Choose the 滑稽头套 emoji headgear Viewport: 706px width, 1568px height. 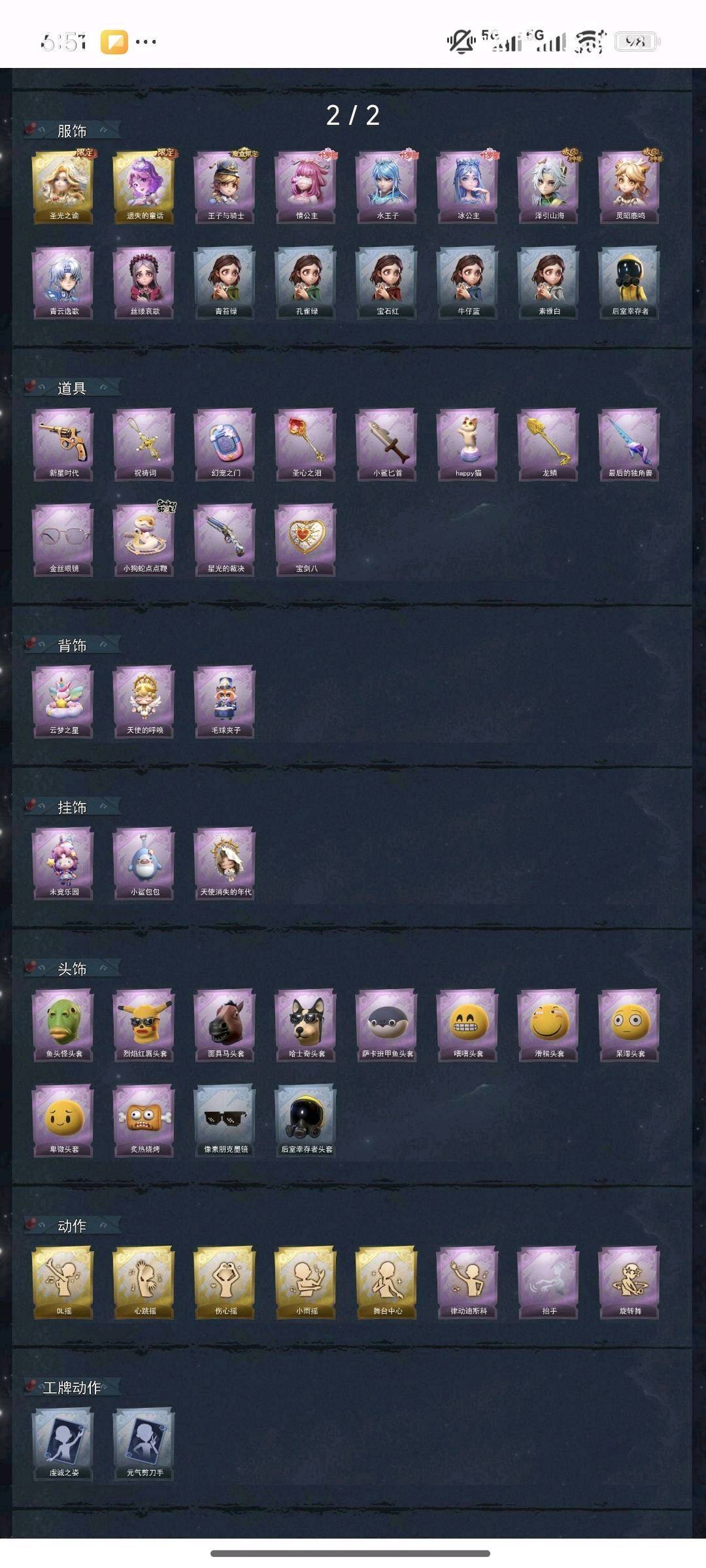pos(549,1025)
